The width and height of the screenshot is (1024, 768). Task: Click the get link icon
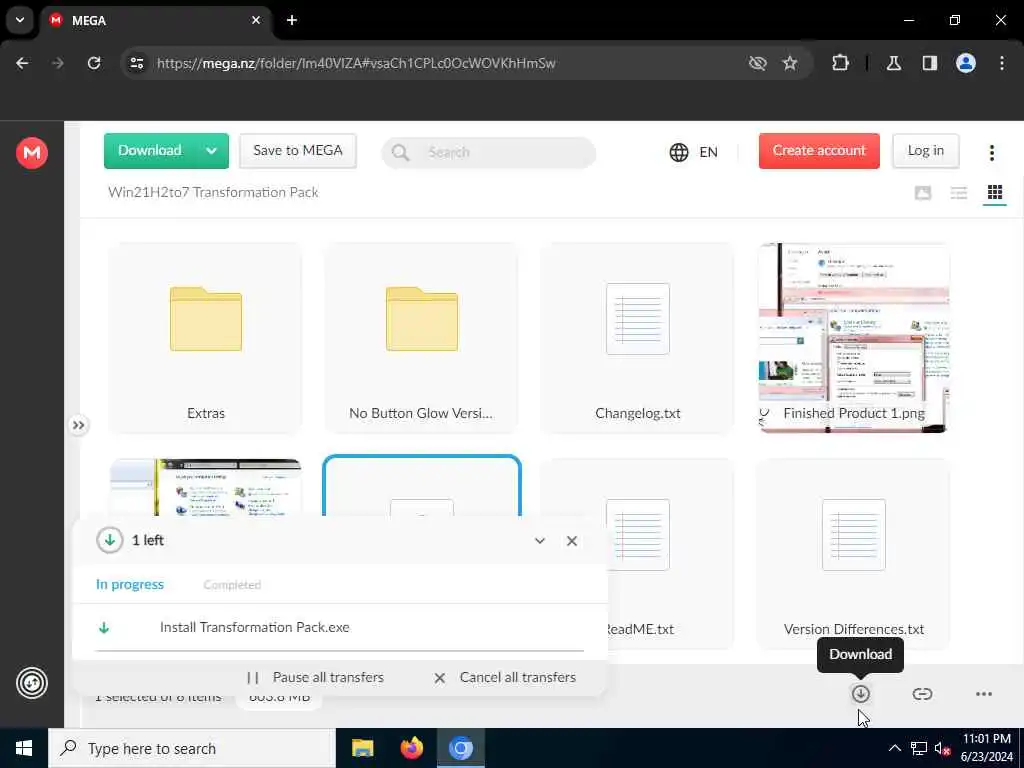point(922,694)
